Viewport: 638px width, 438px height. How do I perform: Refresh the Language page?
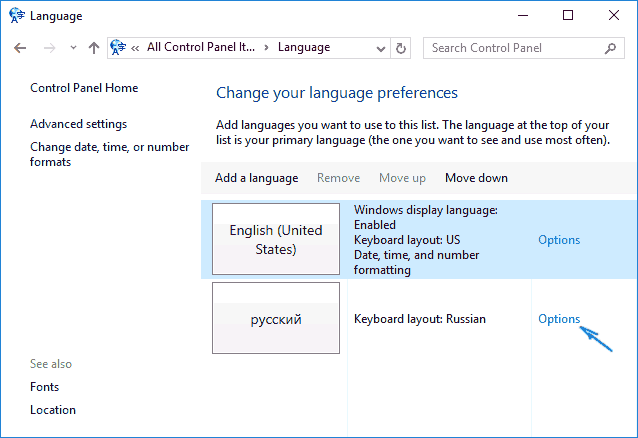tap(401, 48)
